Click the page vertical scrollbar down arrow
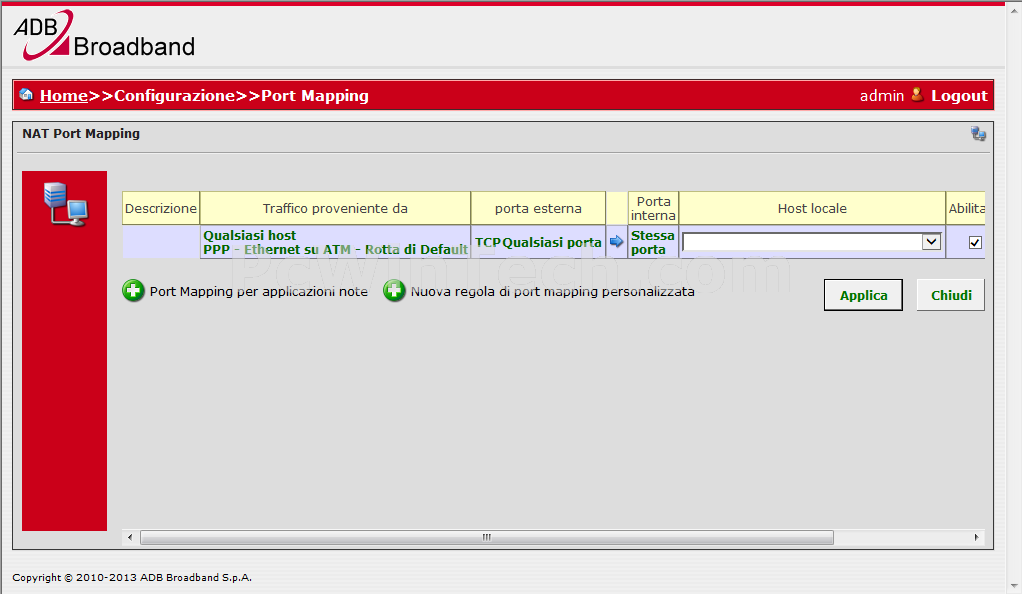 point(1014,587)
